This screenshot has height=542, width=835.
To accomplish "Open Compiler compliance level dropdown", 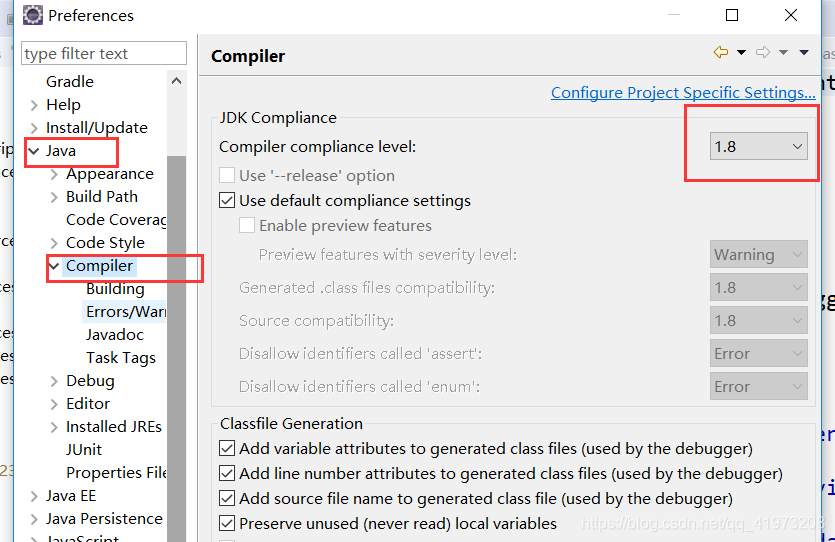I will (758, 146).
